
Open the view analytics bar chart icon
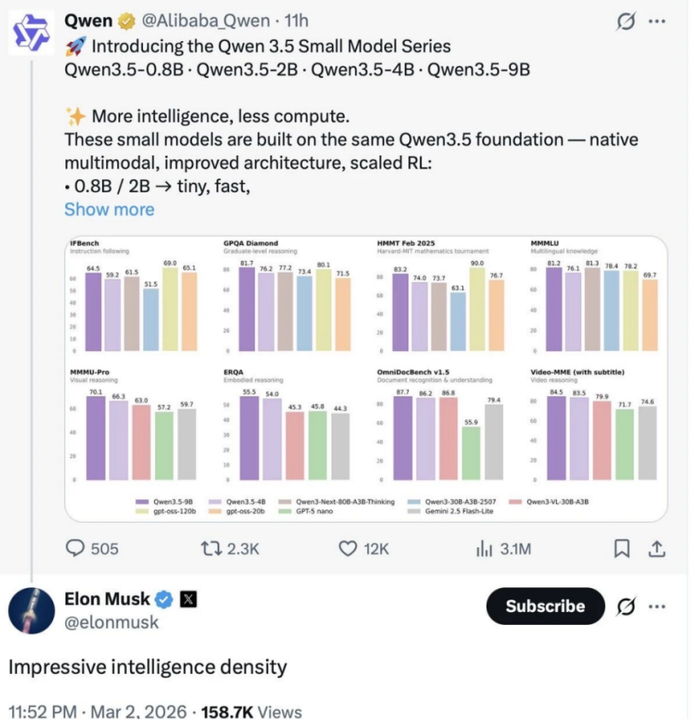485,548
